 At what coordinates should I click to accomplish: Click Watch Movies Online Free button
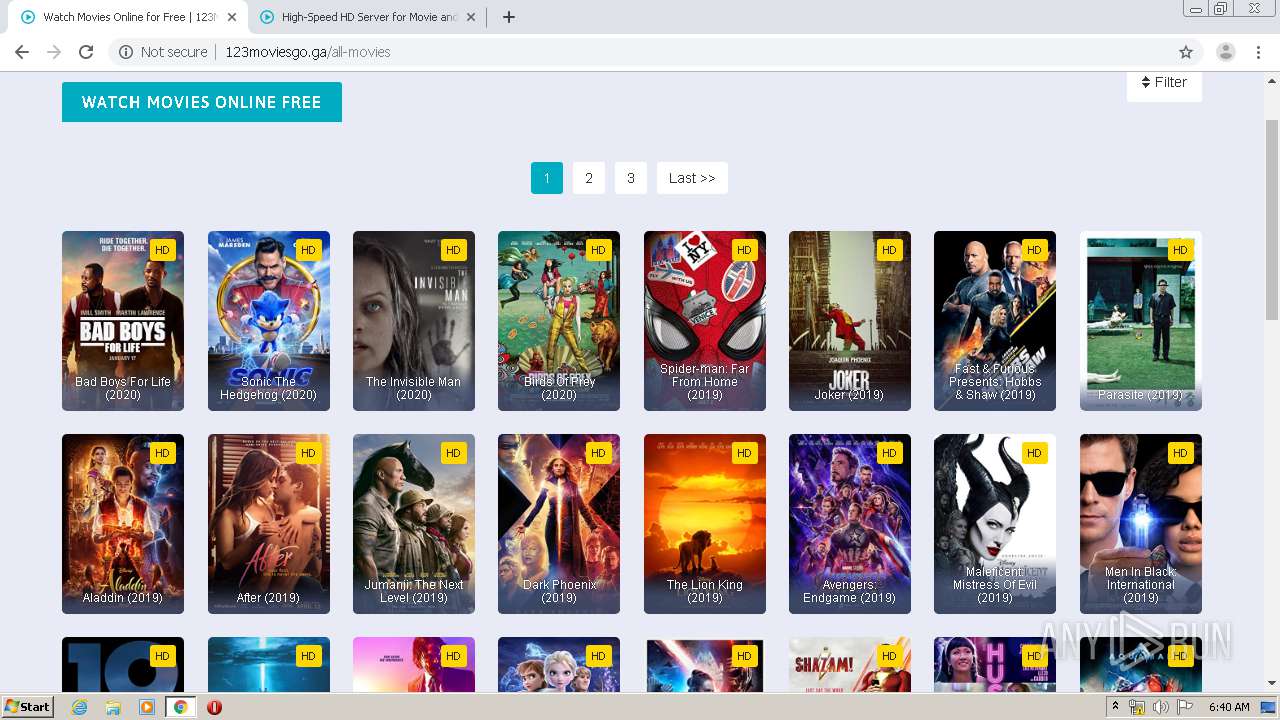pos(202,102)
